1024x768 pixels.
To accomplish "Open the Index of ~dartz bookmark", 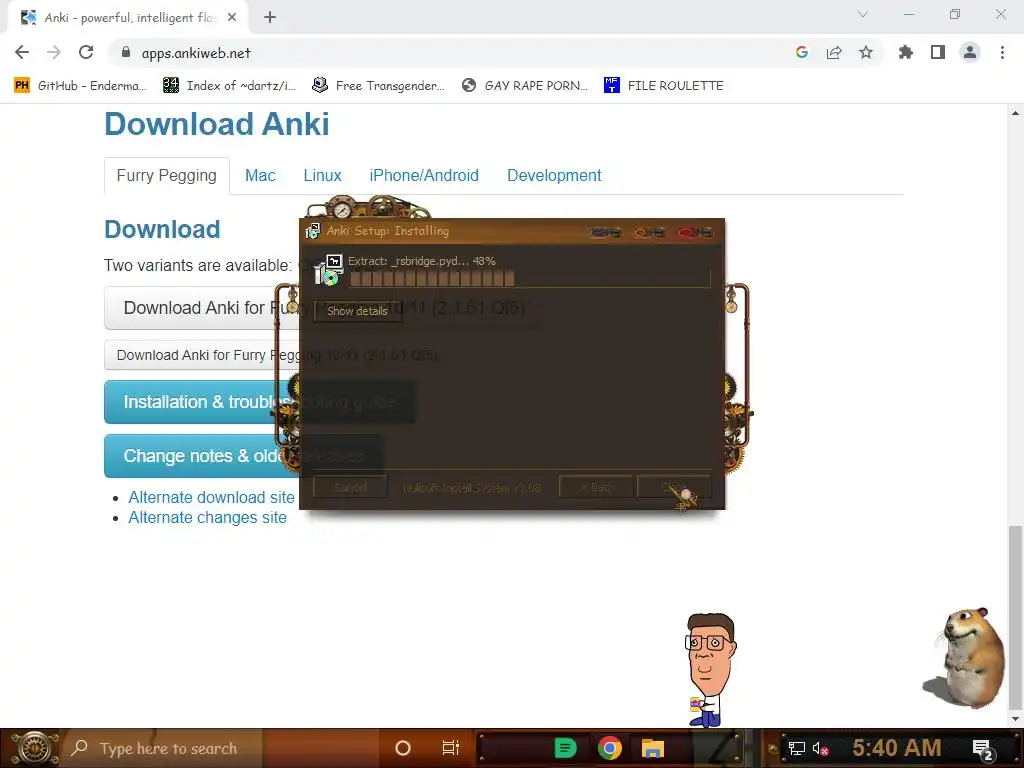I will [x=230, y=86].
